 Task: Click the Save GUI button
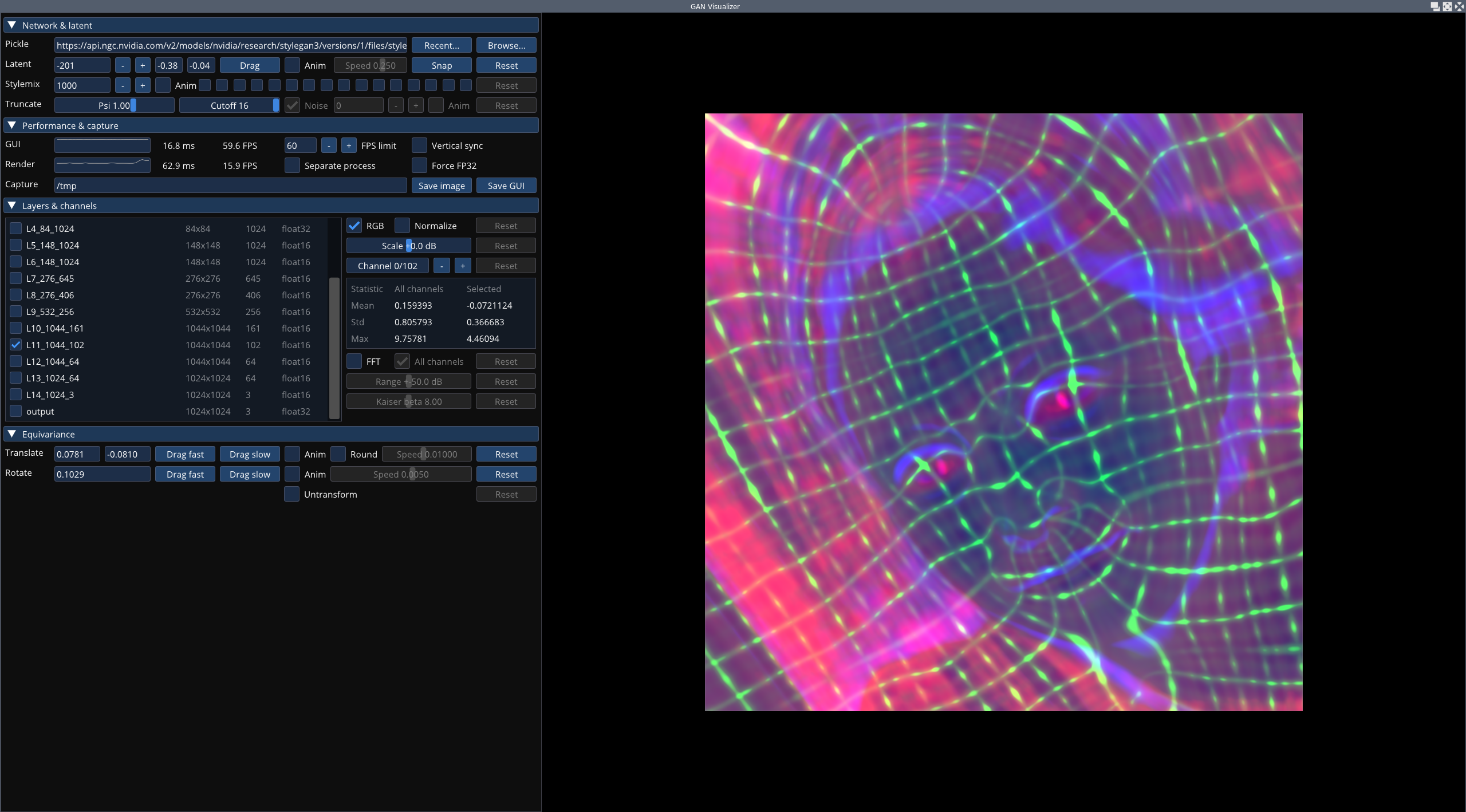(505, 185)
